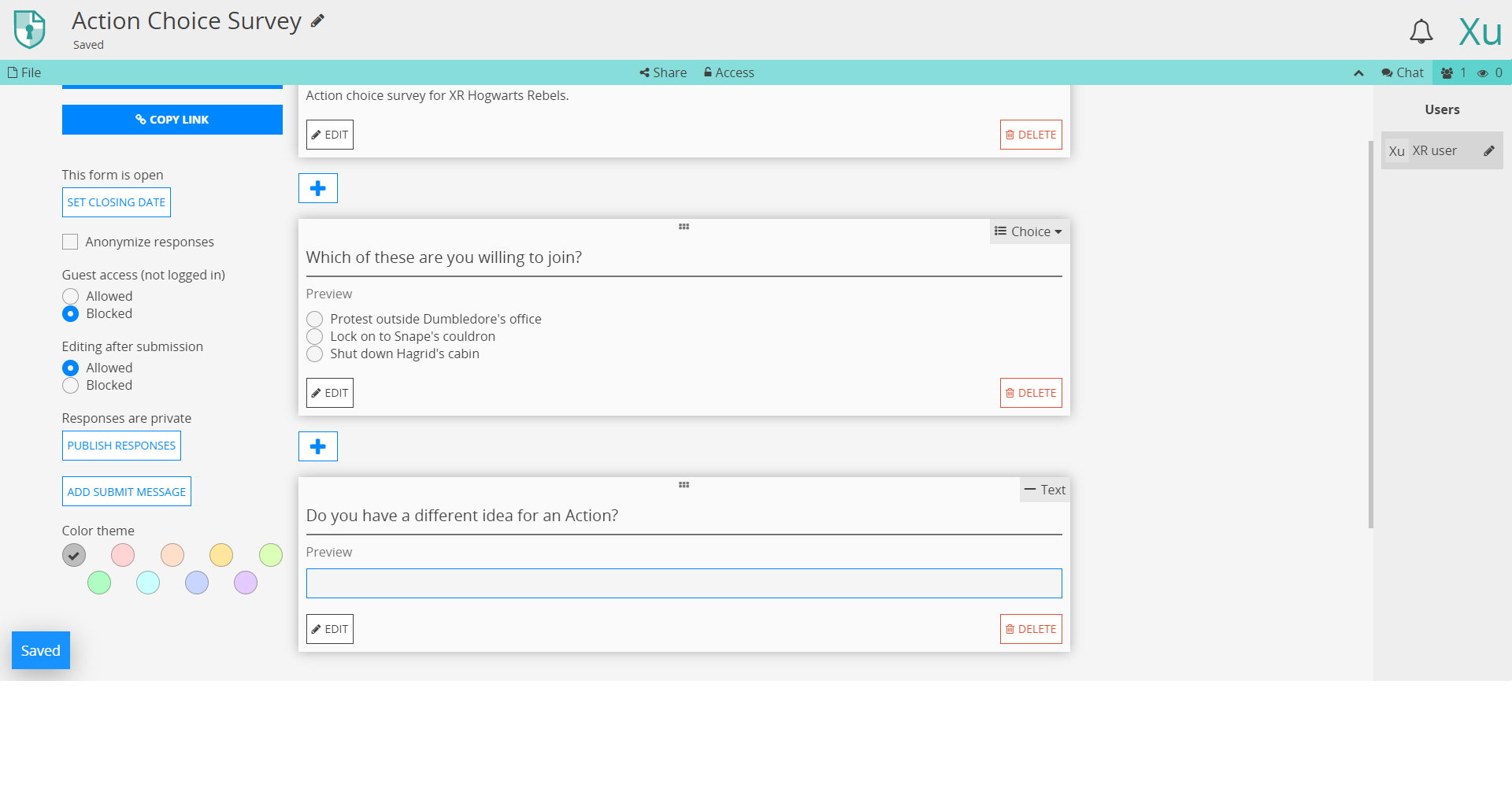Select 'Shut down Hagrid's cabin' option

pos(315,353)
